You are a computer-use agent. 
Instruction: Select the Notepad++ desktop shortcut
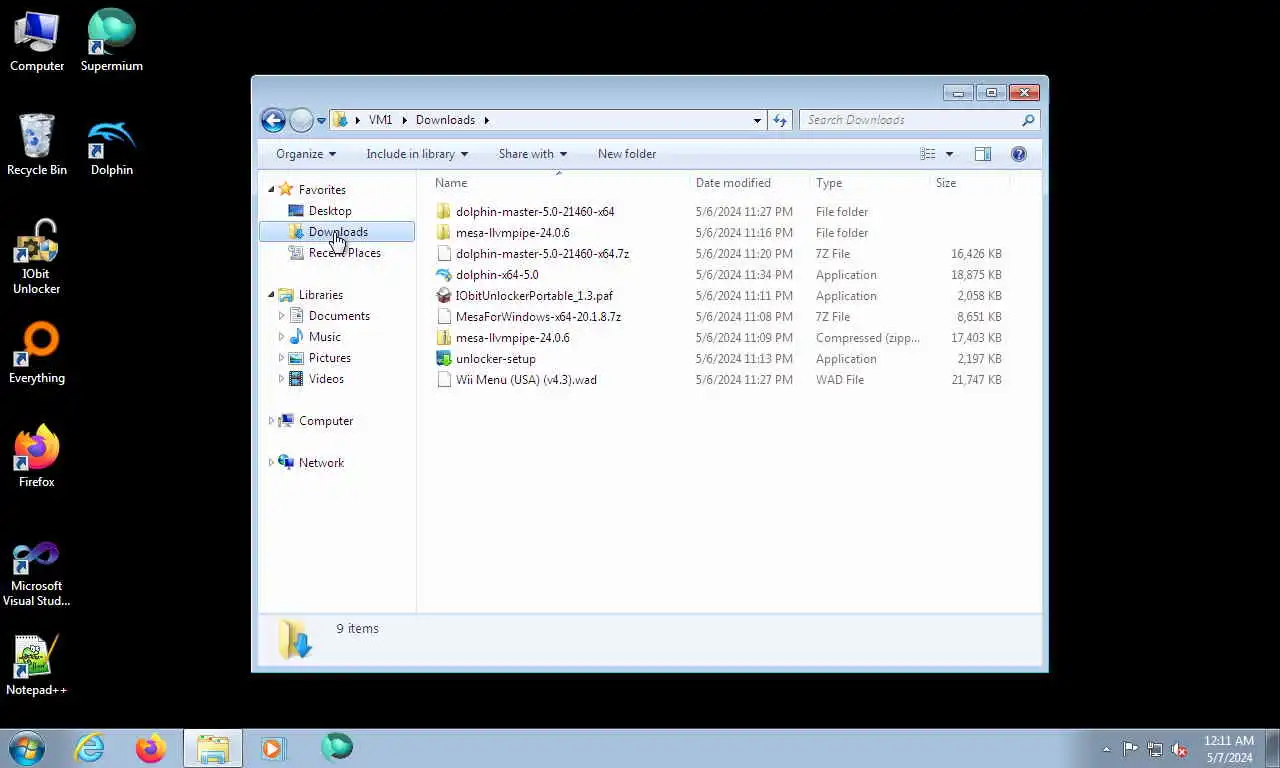[x=37, y=665]
